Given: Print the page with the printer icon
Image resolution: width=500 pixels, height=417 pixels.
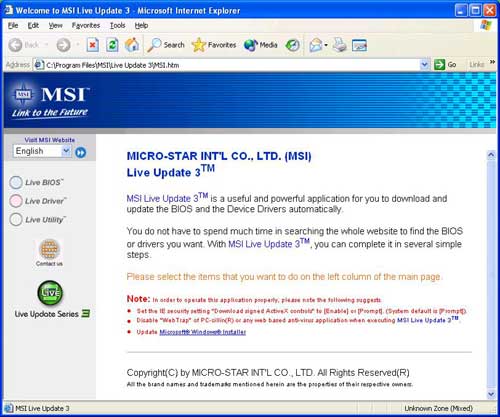Looking at the screenshot, I should coord(340,45).
